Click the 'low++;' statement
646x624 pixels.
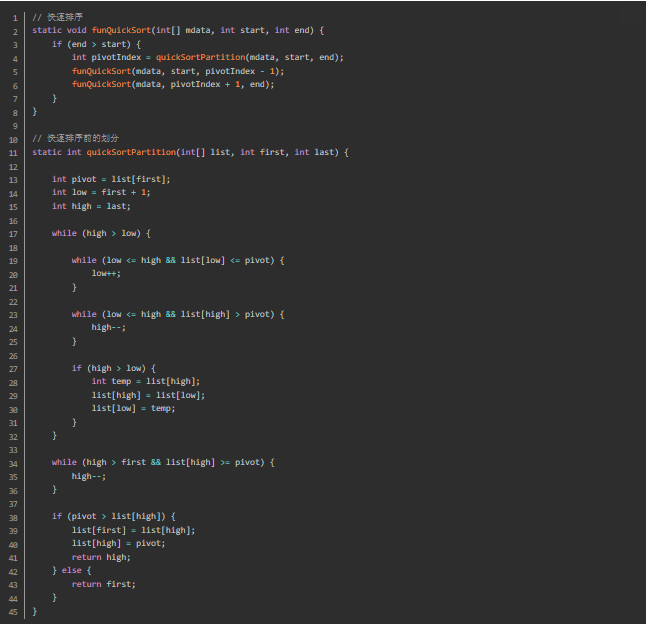click(106, 273)
